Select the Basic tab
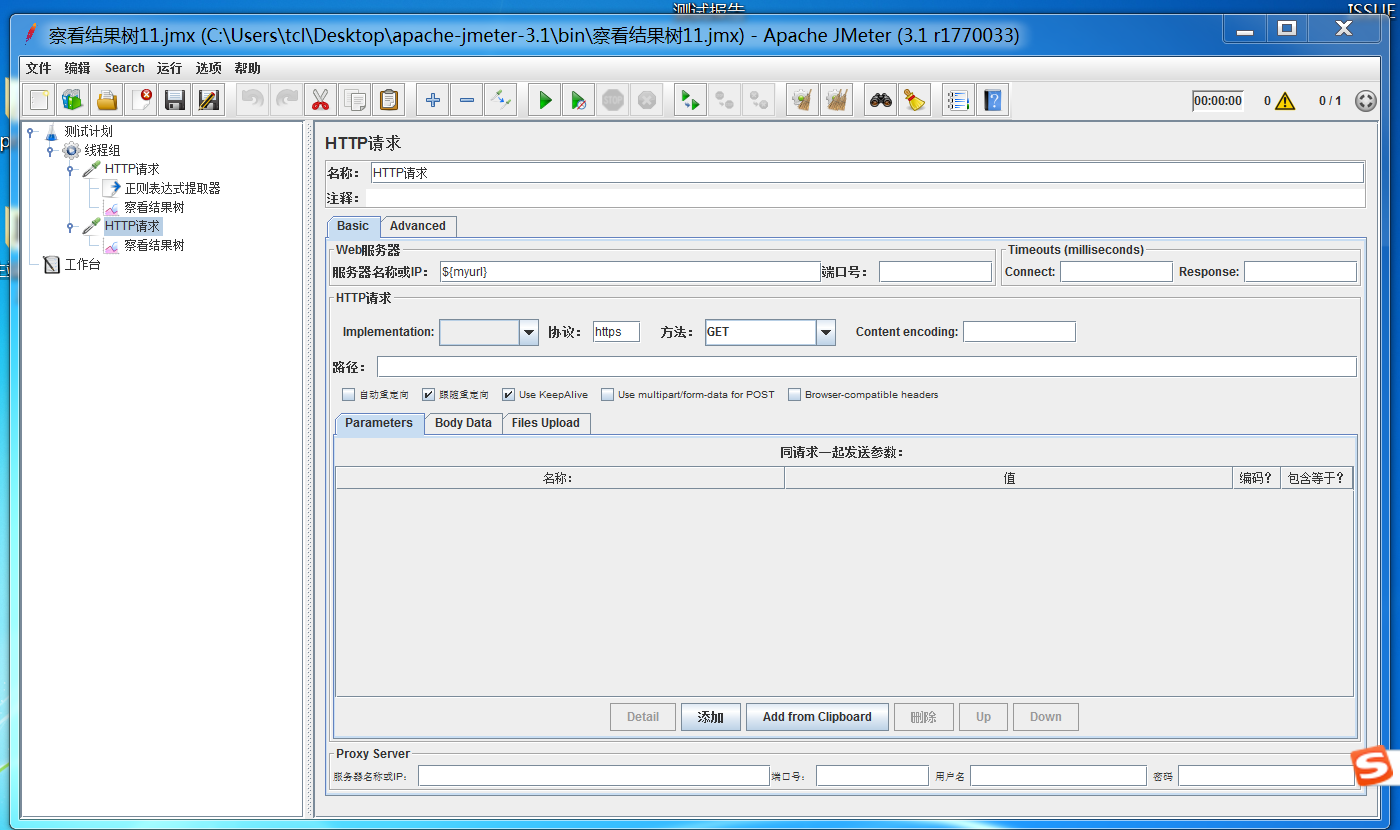Image resolution: width=1400 pixels, height=830 pixels. pyautogui.click(x=353, y=226)
